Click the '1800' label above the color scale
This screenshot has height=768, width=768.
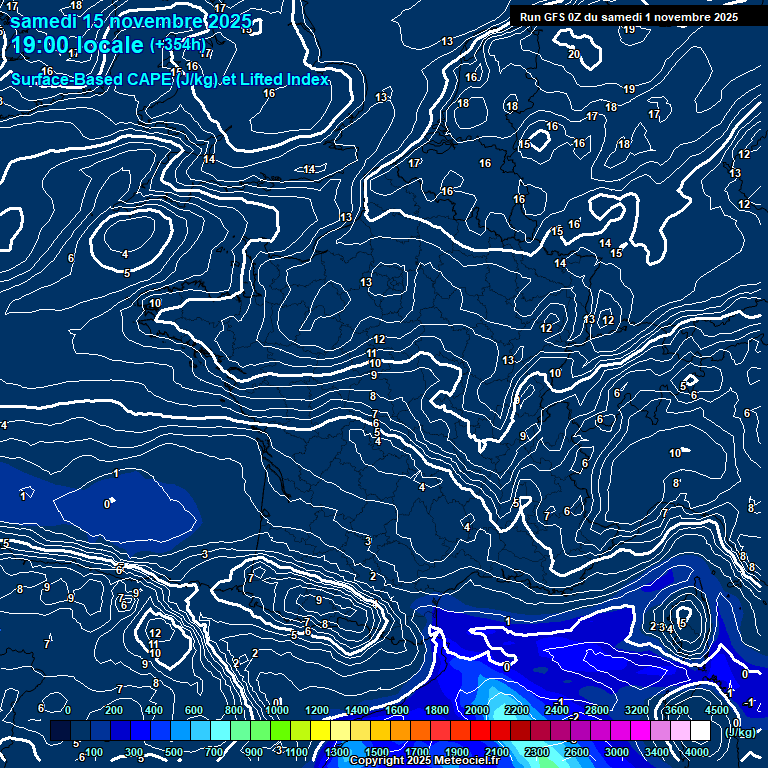437,710
